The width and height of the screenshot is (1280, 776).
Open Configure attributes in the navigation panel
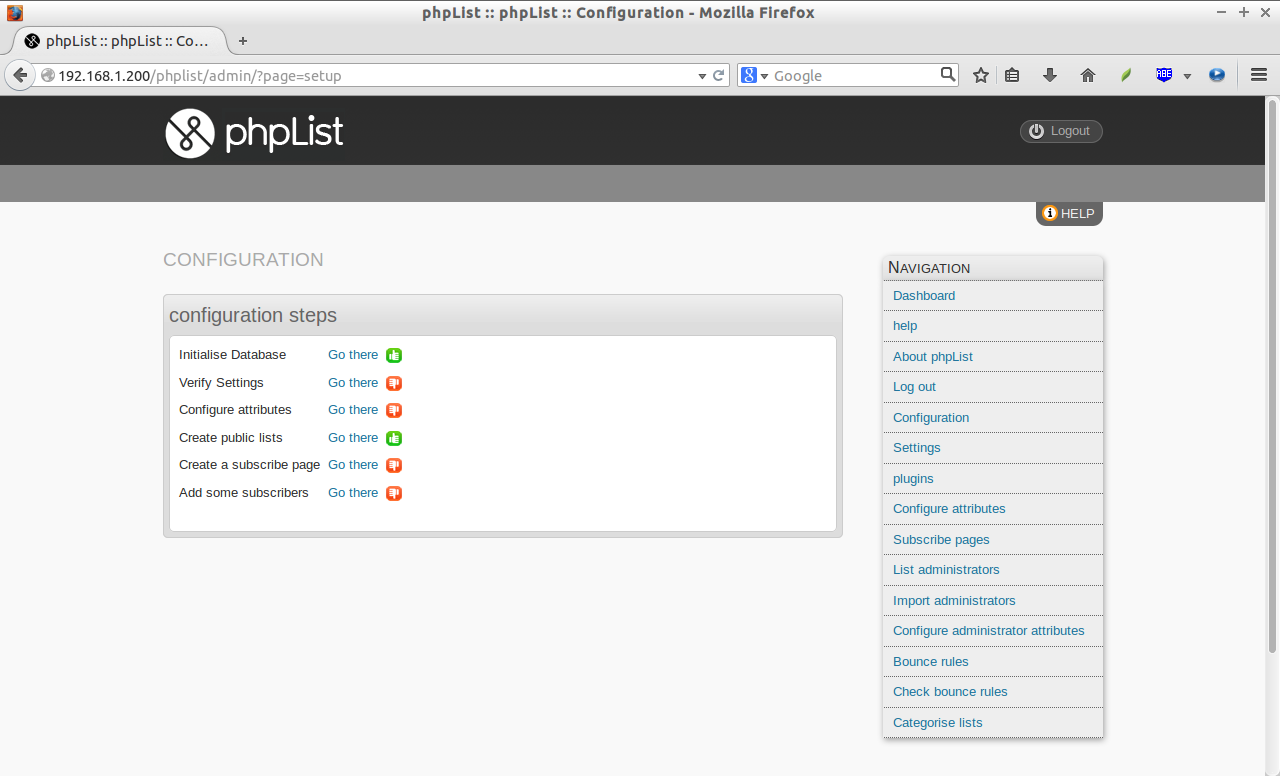pos(949,509)
